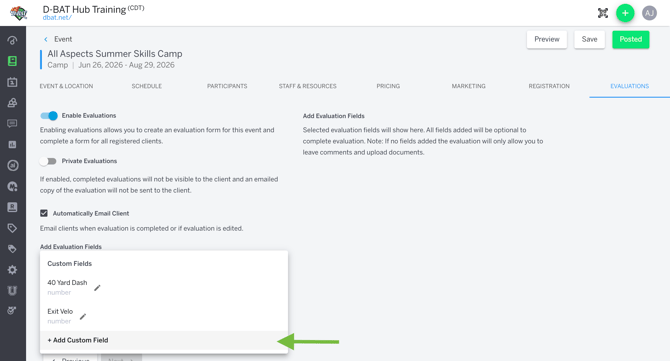Click the green Posted button
Viewport: 670px width, 361px height.
[631, 39]
